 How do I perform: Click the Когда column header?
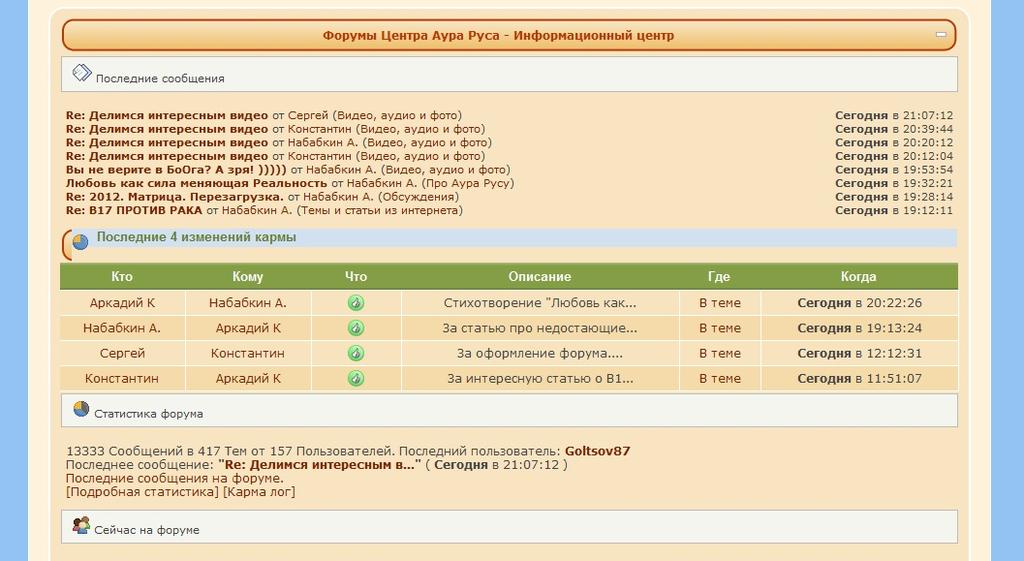[x=858, y=277]
